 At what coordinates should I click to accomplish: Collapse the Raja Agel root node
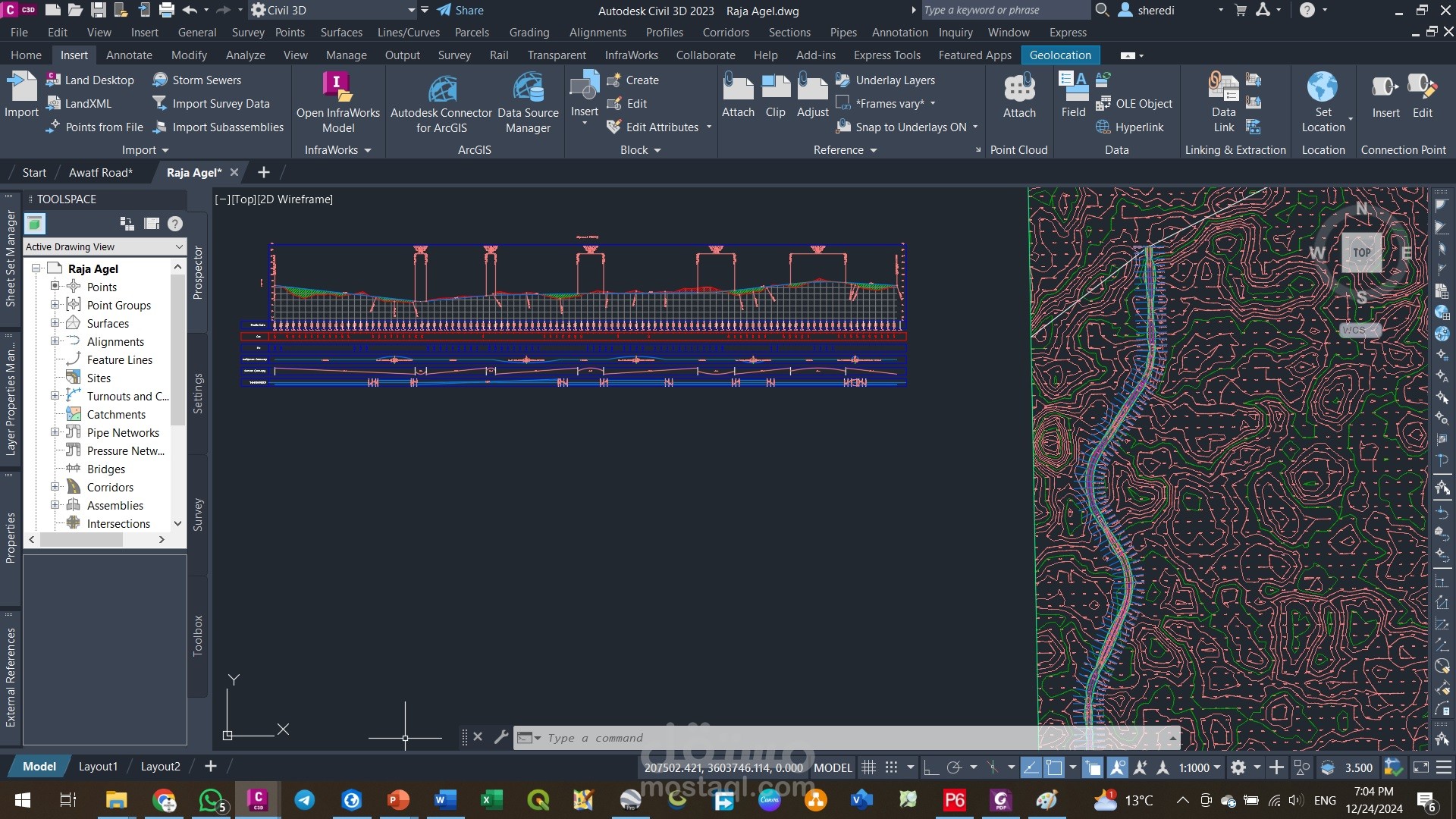36,268
